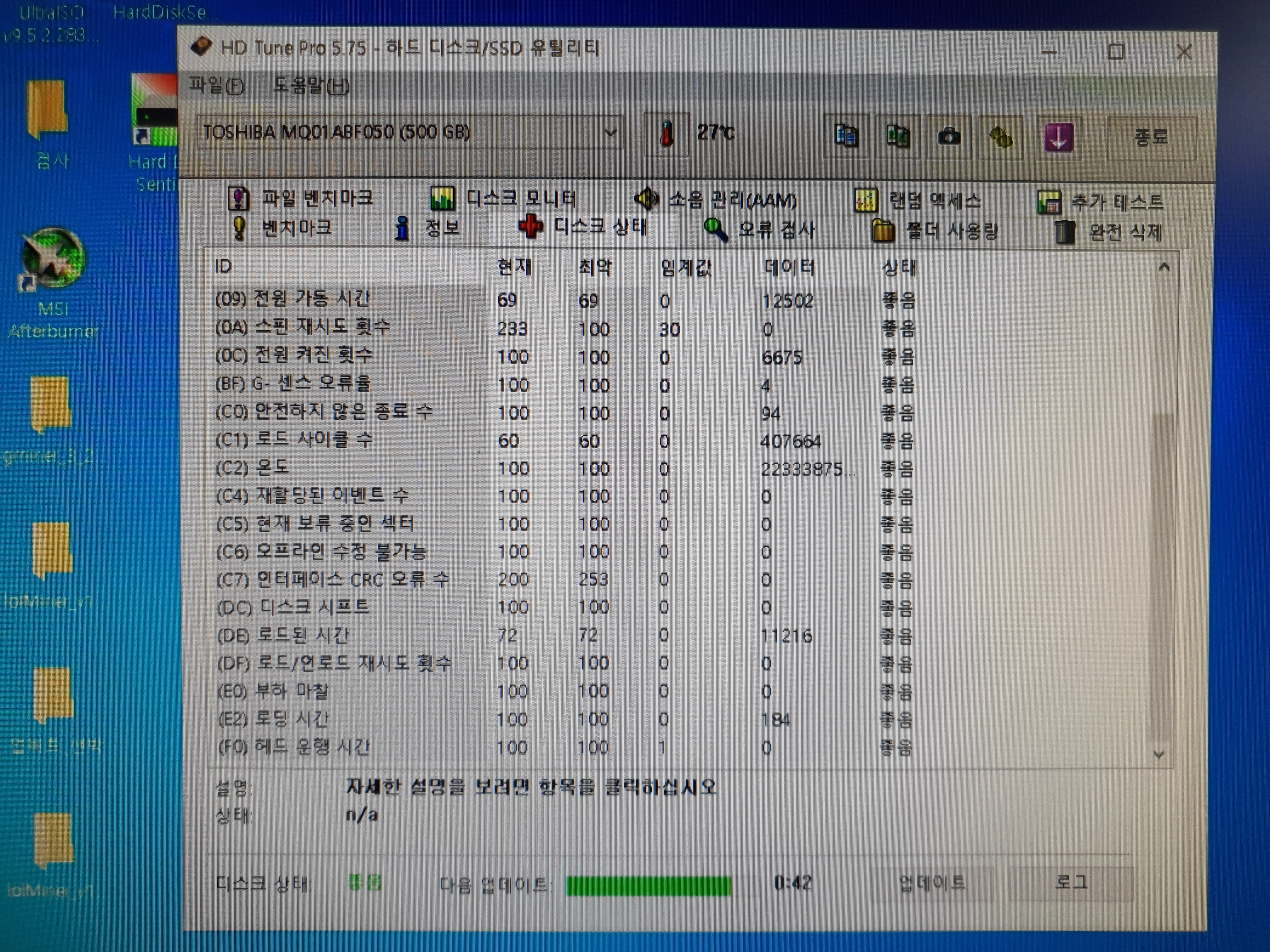1270x952 pixels.
Task: Switch to the 오류 검사 tab
Action: 759,230
